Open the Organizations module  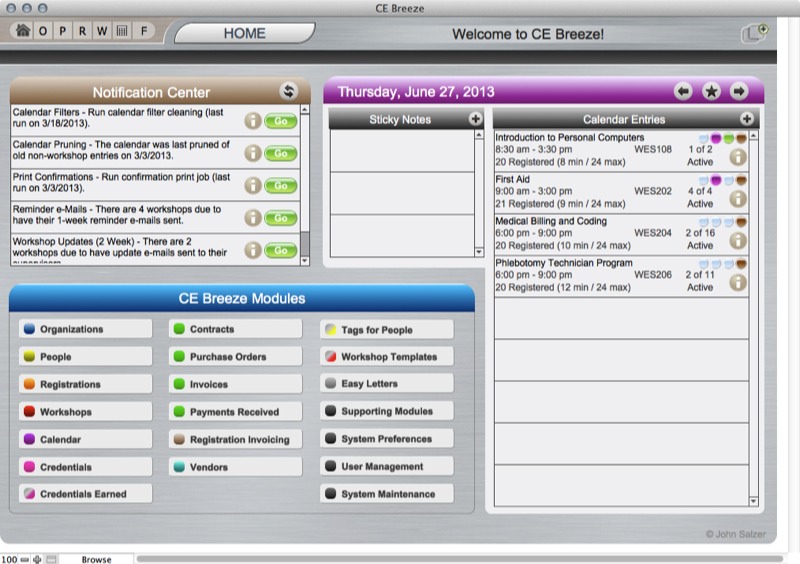point(86,329)
